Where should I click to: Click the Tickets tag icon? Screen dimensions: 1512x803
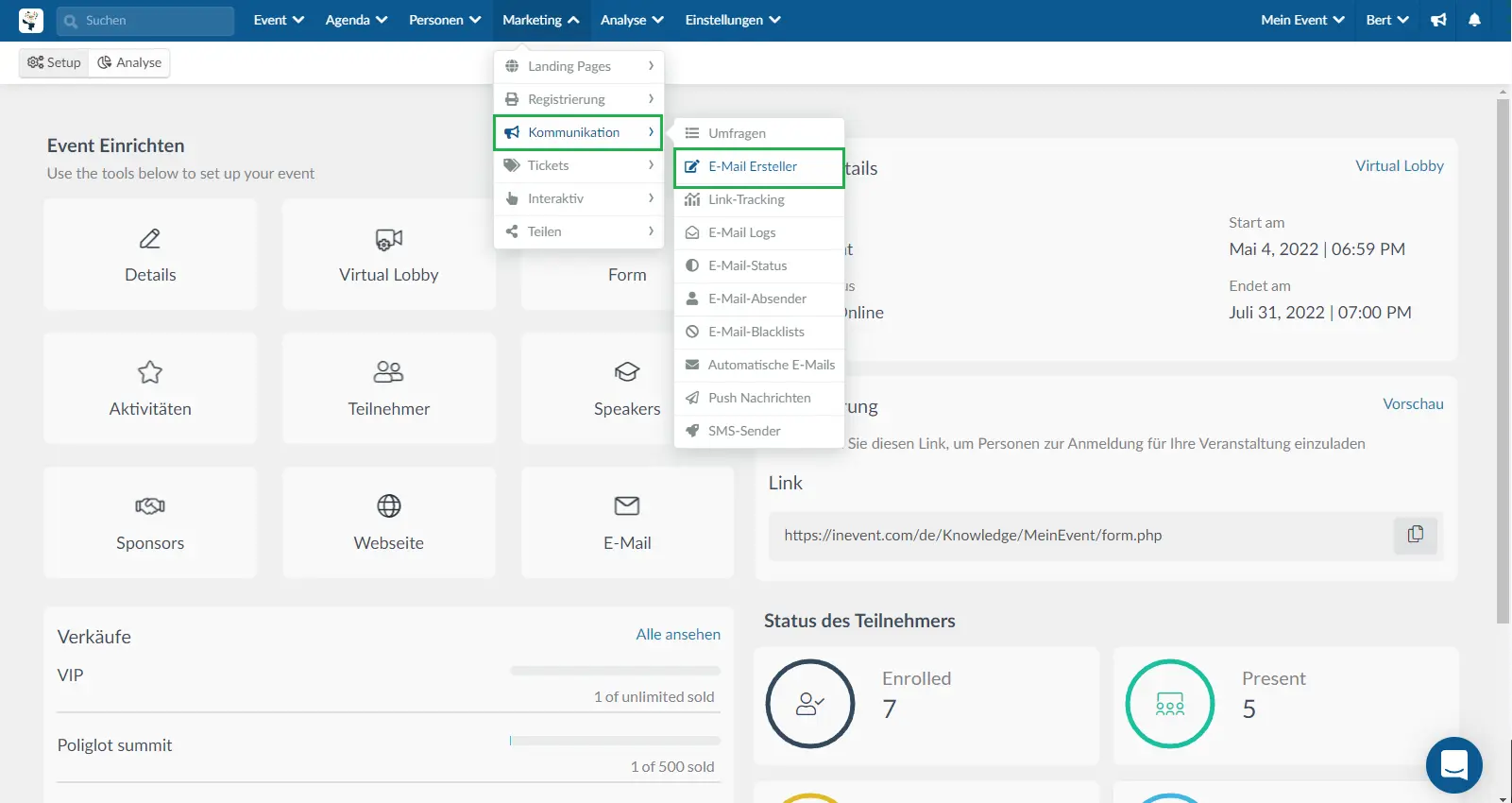(512, 165)
